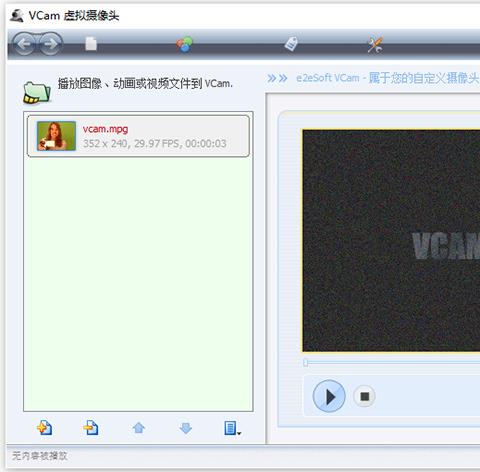This screenshot has width=480, height=472.
Task: Click the green folder media icon
Action: tap(37, 92)
